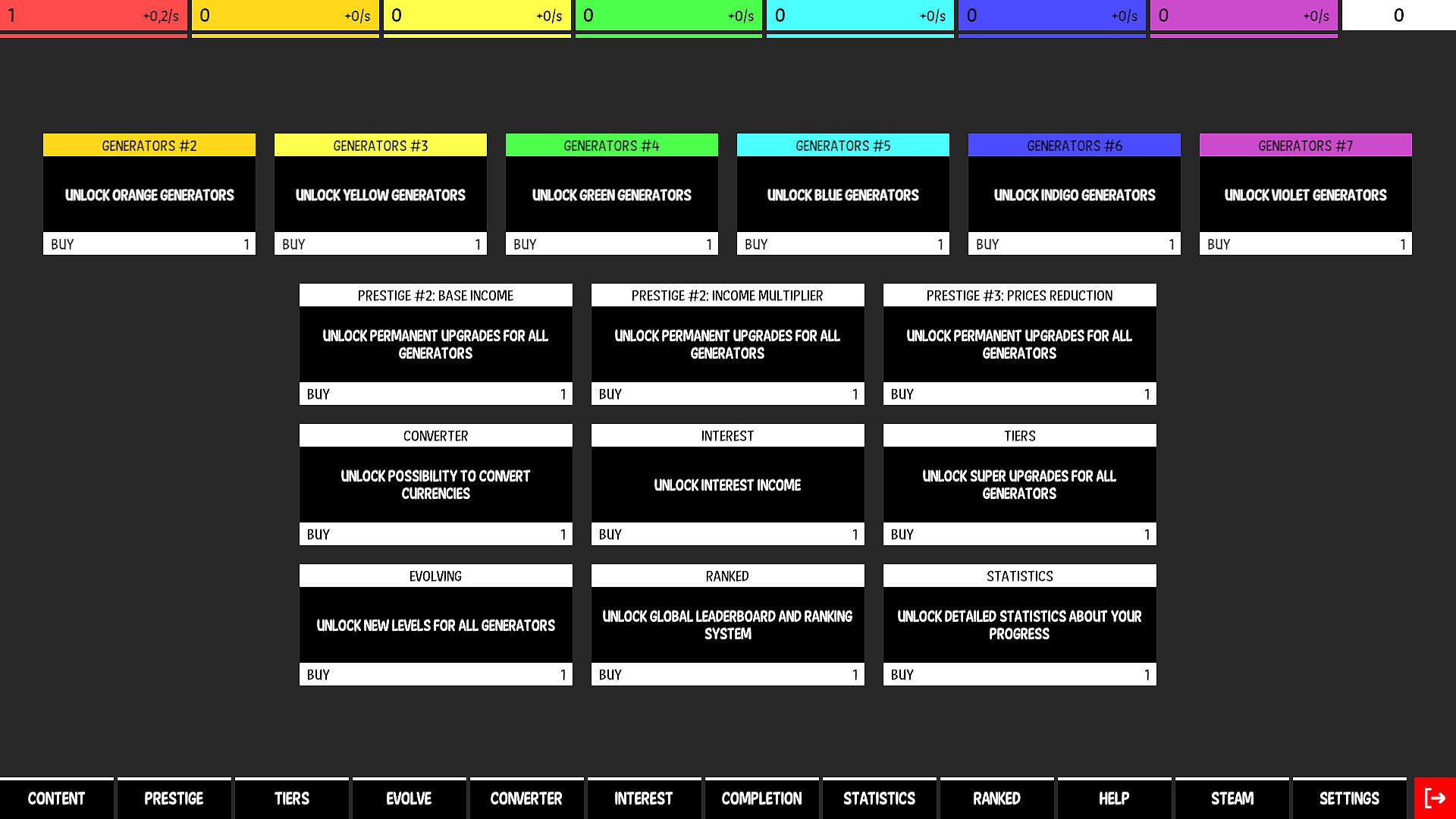Open the Converter tab
The width and height of the screenshot is (1456, 819).
point(526,799)
